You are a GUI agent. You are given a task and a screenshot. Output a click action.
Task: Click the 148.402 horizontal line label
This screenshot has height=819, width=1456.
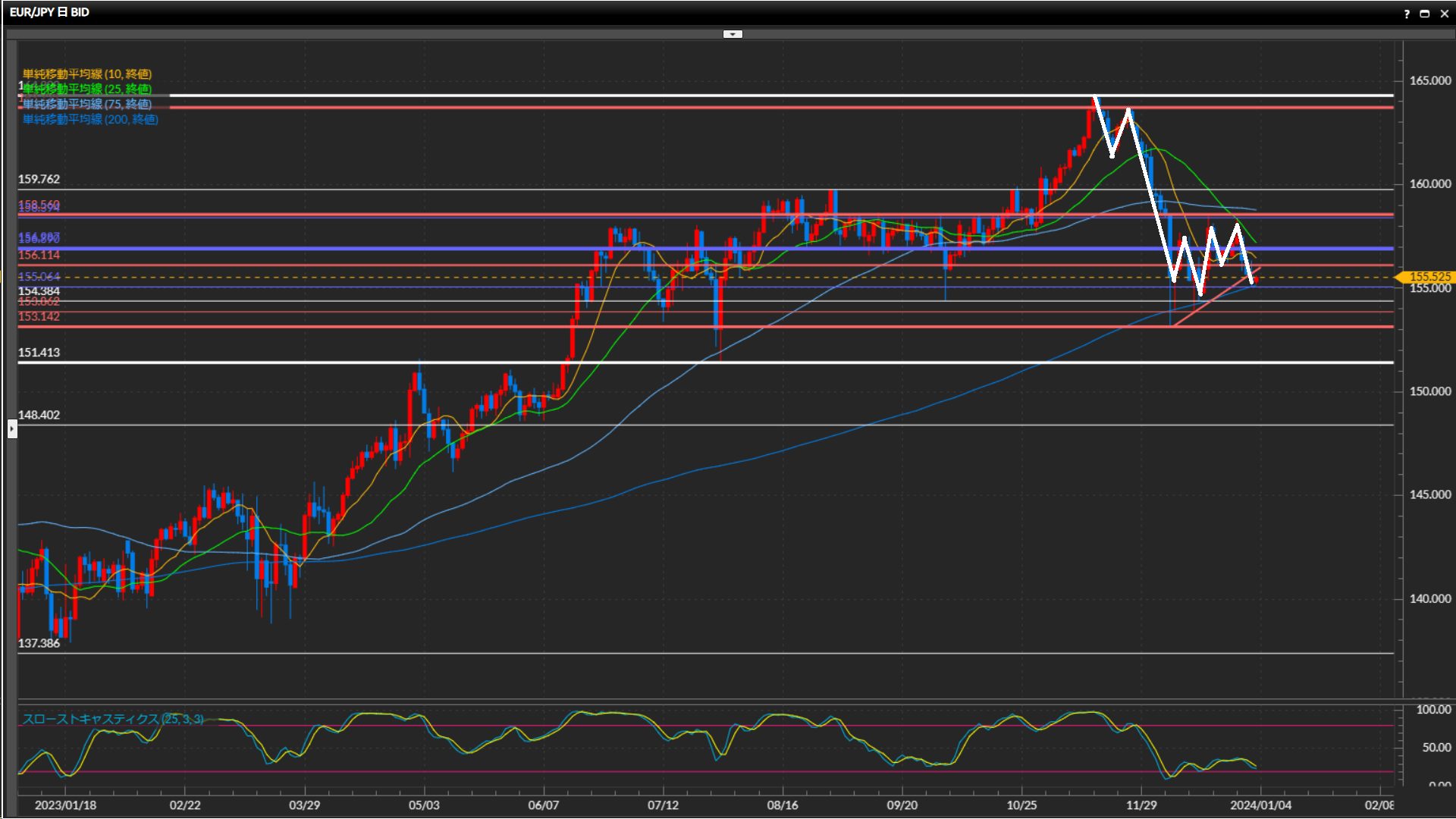tap(39, 415)
